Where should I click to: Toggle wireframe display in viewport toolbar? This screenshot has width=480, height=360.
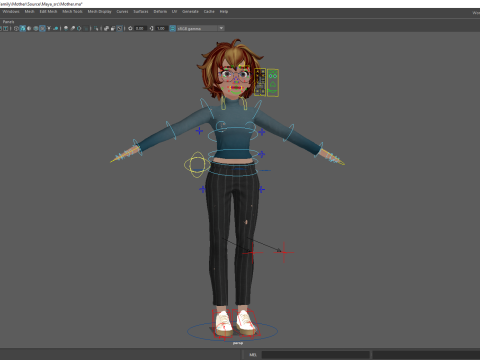(x=16, y=28)
